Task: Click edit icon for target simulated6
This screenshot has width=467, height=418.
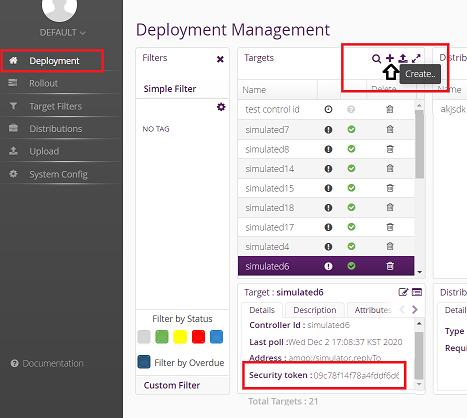Action: point(403,292)
